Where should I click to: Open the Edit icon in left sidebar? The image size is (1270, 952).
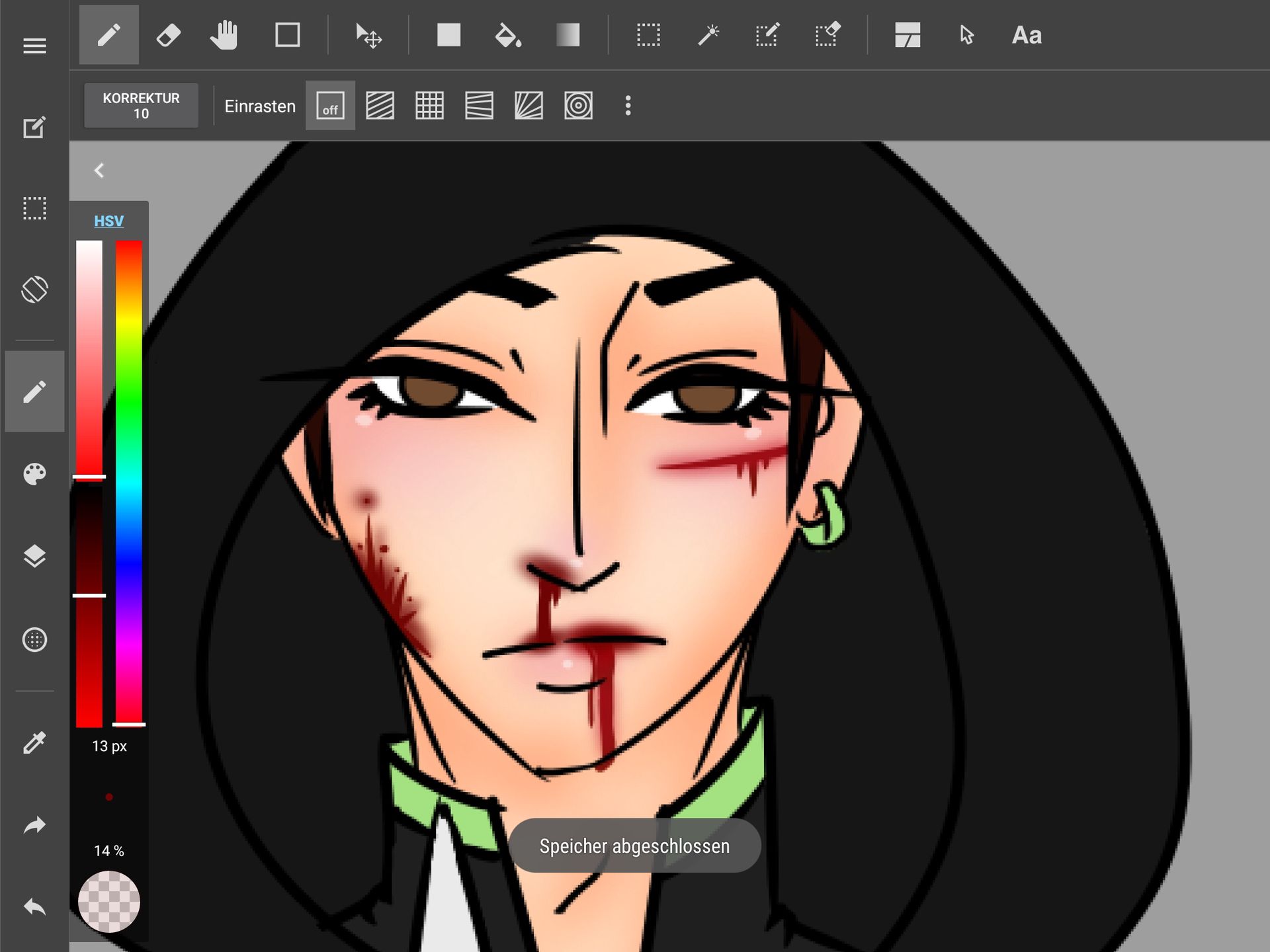[34, 127]
